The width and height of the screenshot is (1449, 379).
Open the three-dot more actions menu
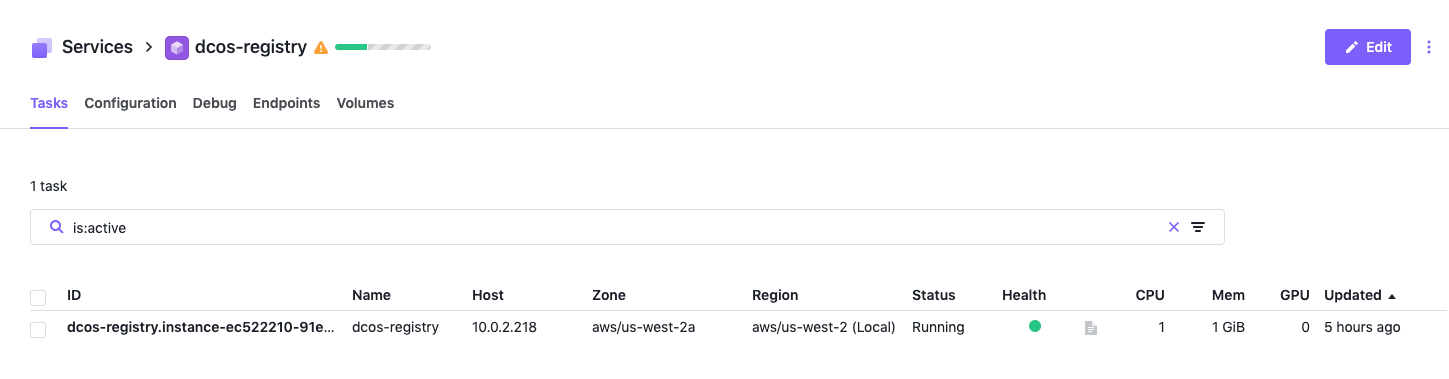(x=1429, y=47)
